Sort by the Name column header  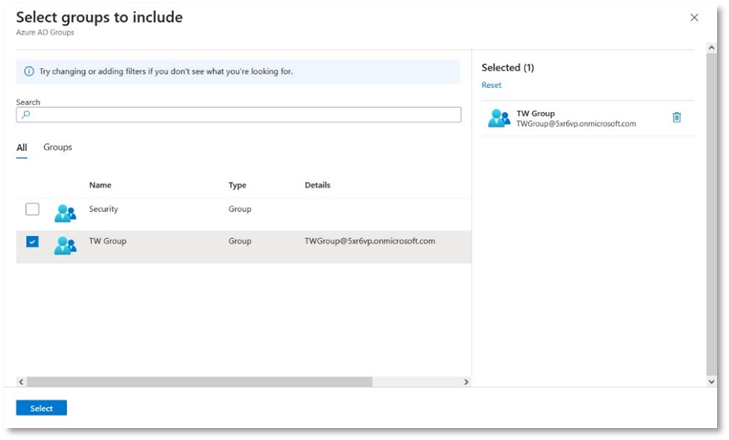99,185
